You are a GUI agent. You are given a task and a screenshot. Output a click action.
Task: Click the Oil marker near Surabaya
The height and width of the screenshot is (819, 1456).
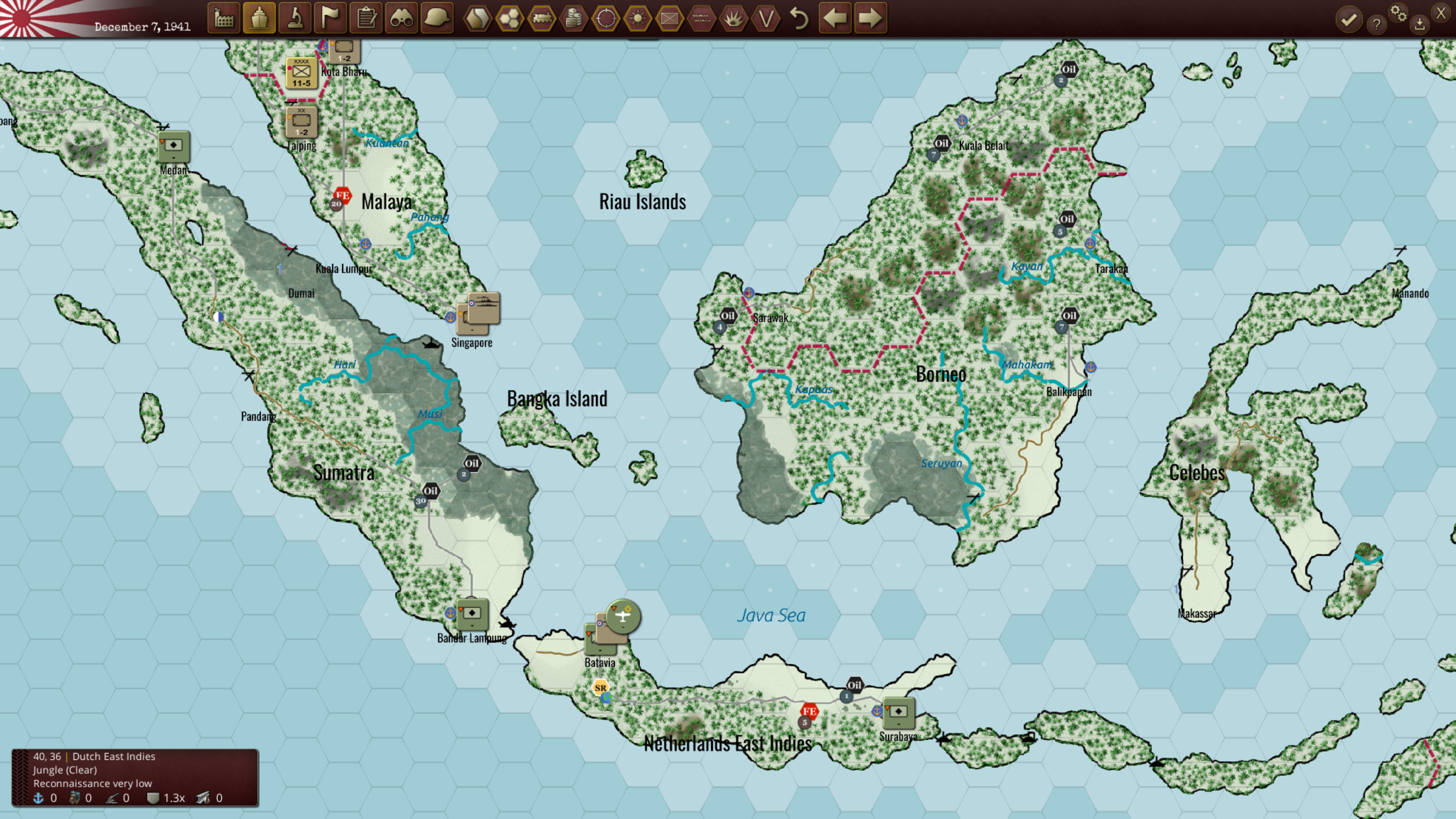point(854,685)
